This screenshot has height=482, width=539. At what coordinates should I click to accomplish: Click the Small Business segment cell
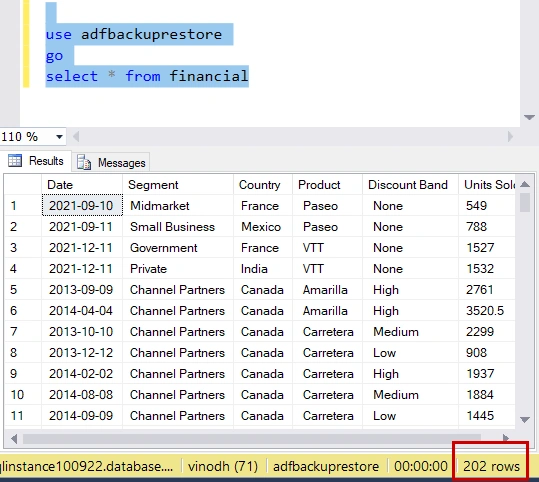(x=178, y=227)
